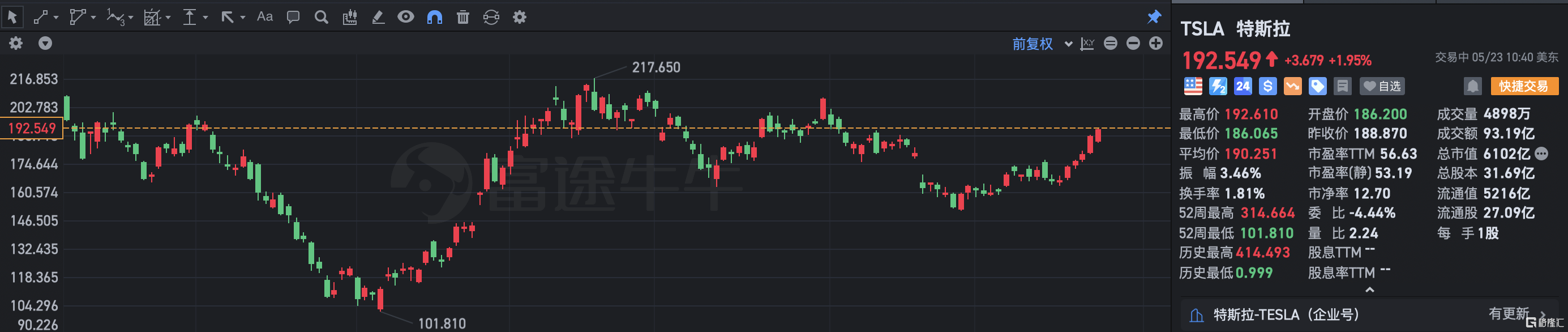Viewport: 1568px width, 332px height.
Task: Click the 52周最高 314.664 value
Action: (x=1267, y=213)
